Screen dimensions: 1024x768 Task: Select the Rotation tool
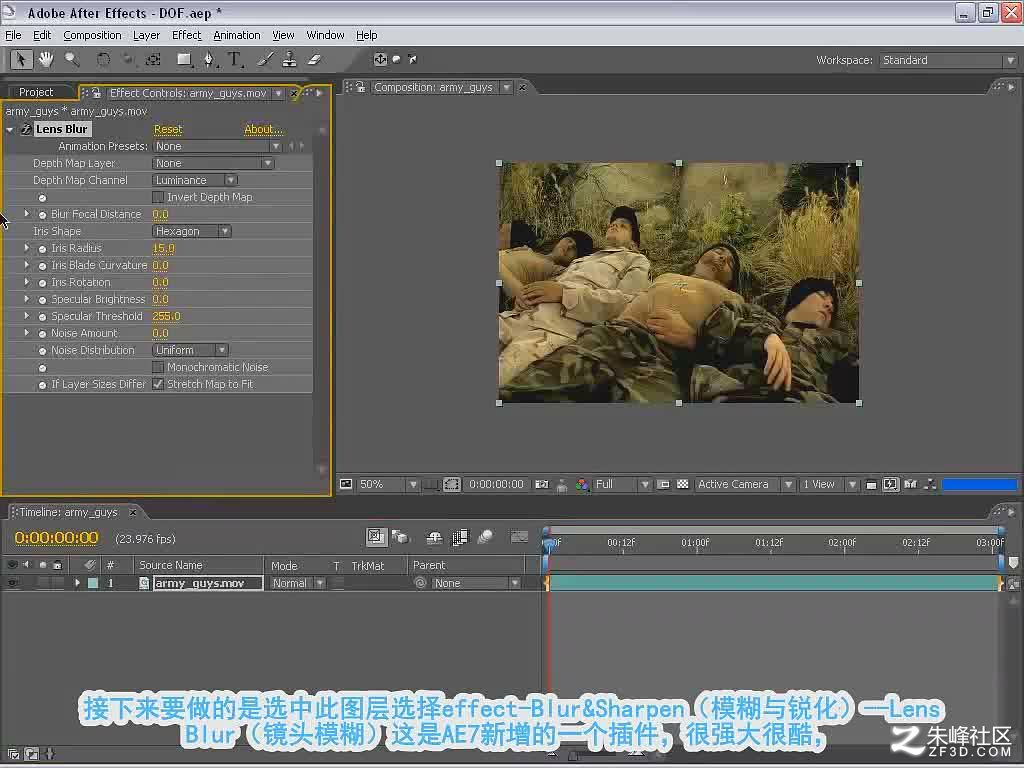(103, 59)
